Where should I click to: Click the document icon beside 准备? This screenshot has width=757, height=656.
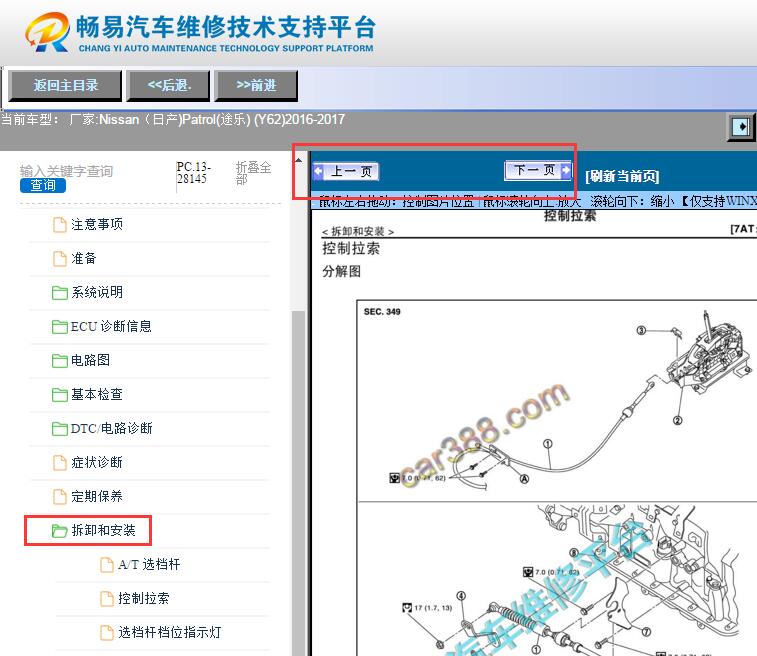click(59, 259)
